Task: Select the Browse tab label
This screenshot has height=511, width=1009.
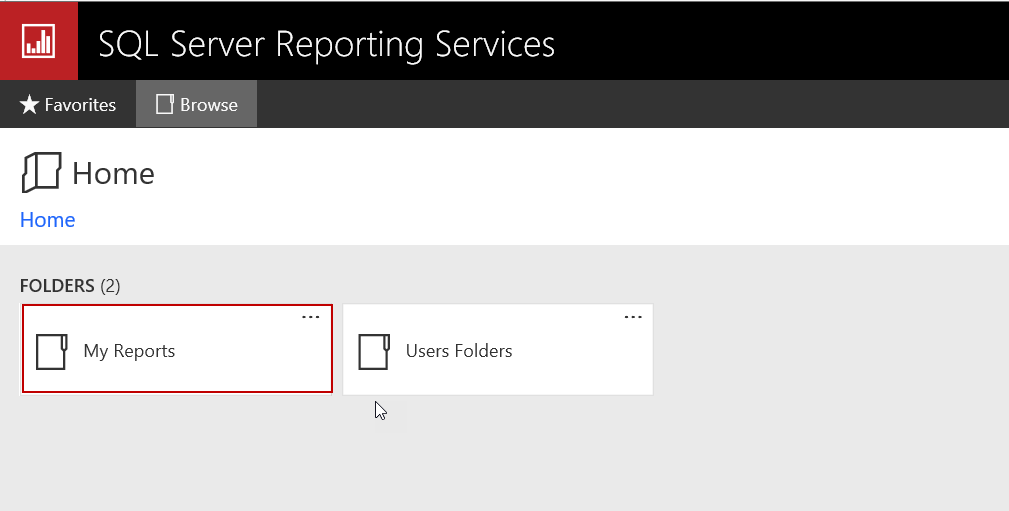Action: click(209, 105)
